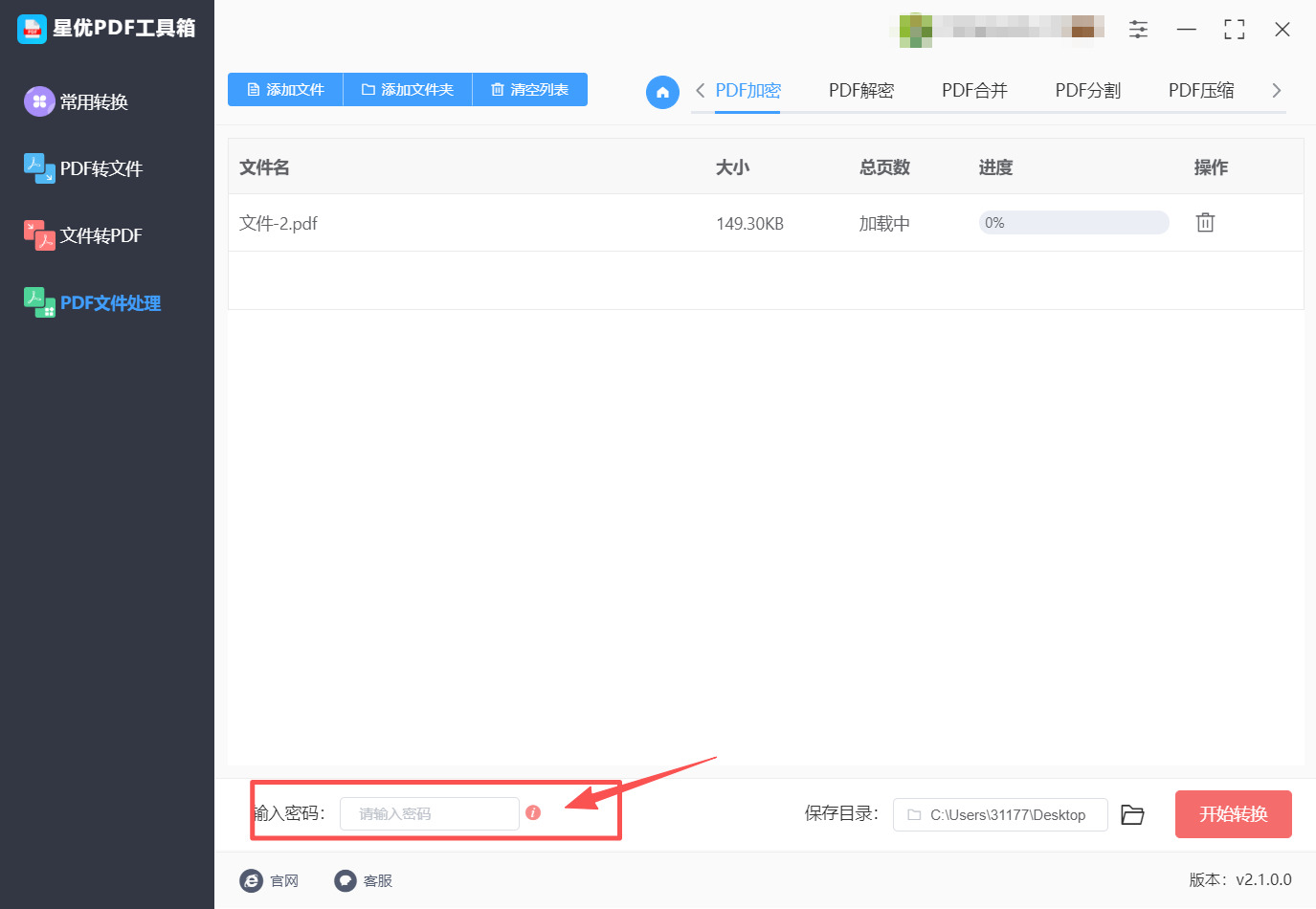Select PDF文件处理 in the sidebar

click(110, 303)
